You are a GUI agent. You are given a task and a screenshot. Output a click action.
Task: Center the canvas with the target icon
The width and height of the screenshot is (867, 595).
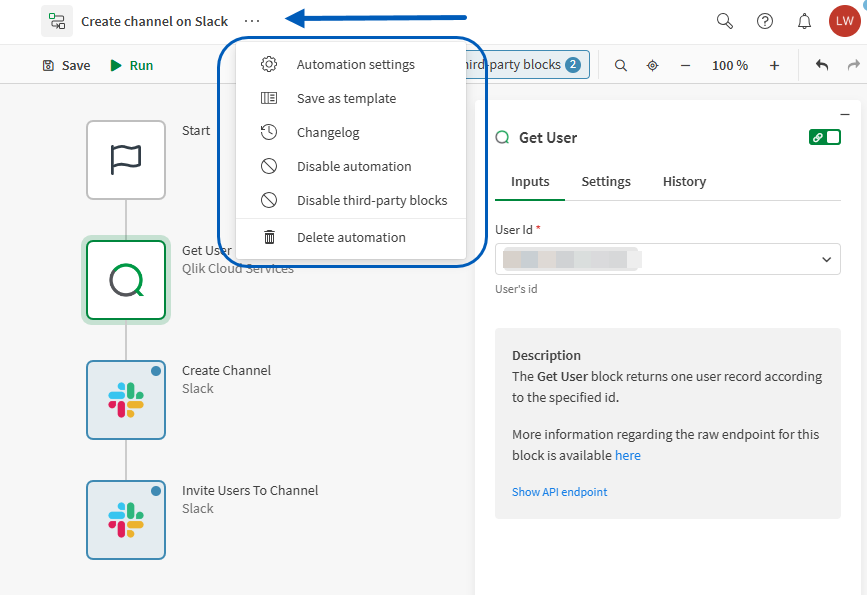pos(653,65)
